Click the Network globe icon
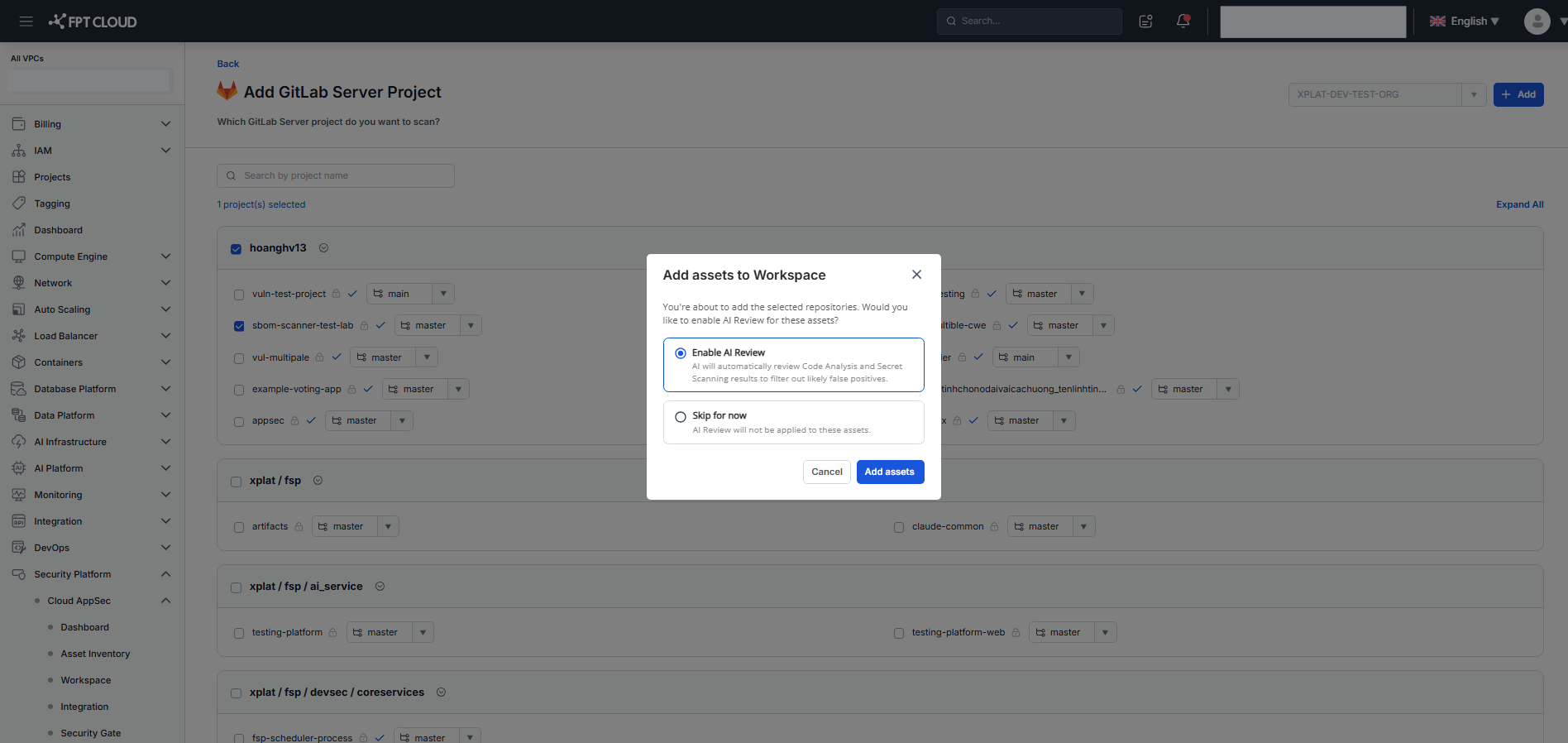Viewport: 1568px width, 743px height. point(19,283)
